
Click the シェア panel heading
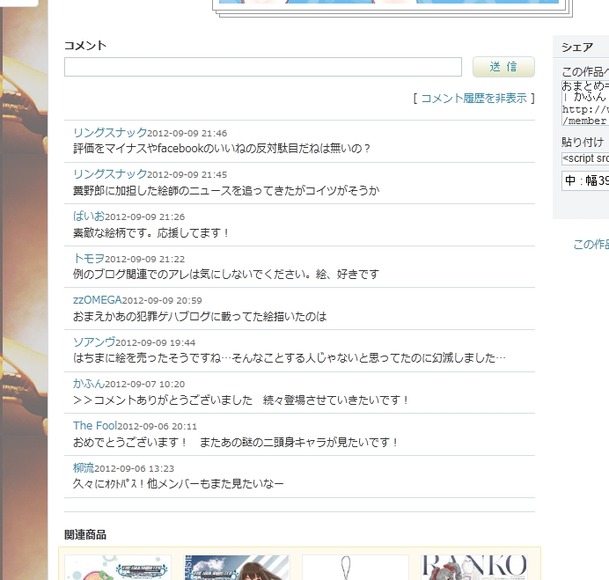pos(577,47)
